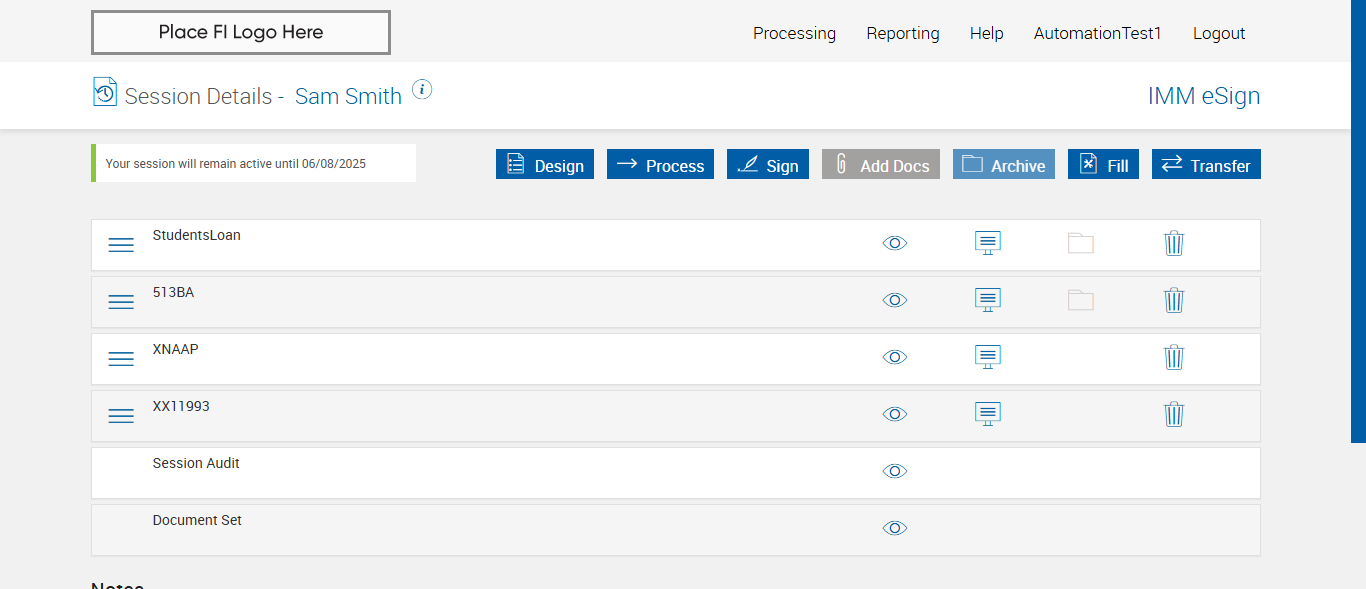1366x589 pixels.
Task: Open the presentation icon for StudentsLoan
Action: click(x=988, y=243)
